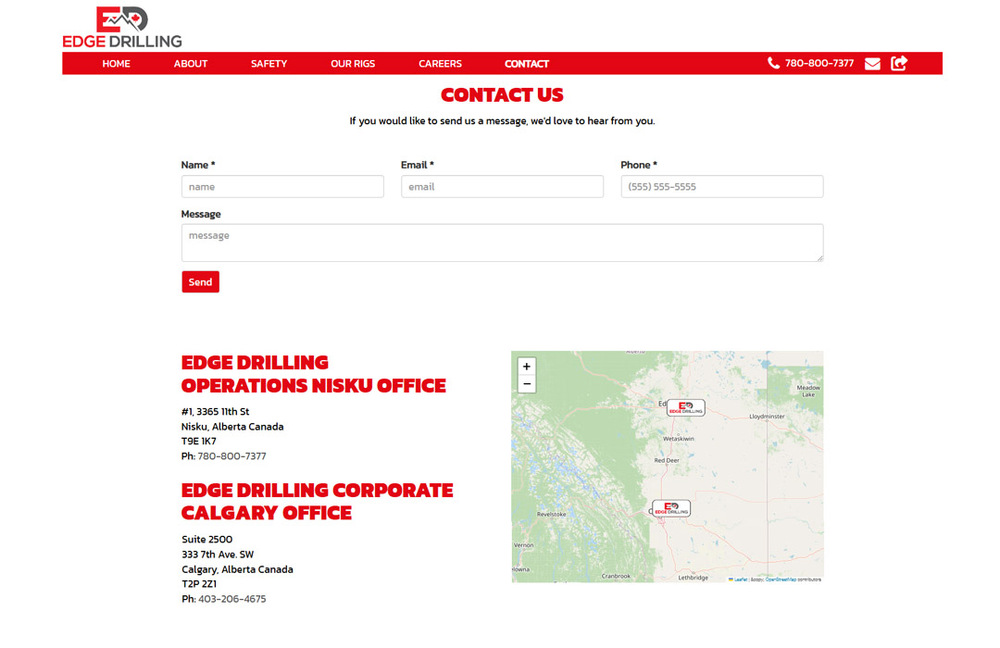The width and height of the screenshot is (1000, 648).
Task: Go to the Home page
Action: (x=116, y=64)
